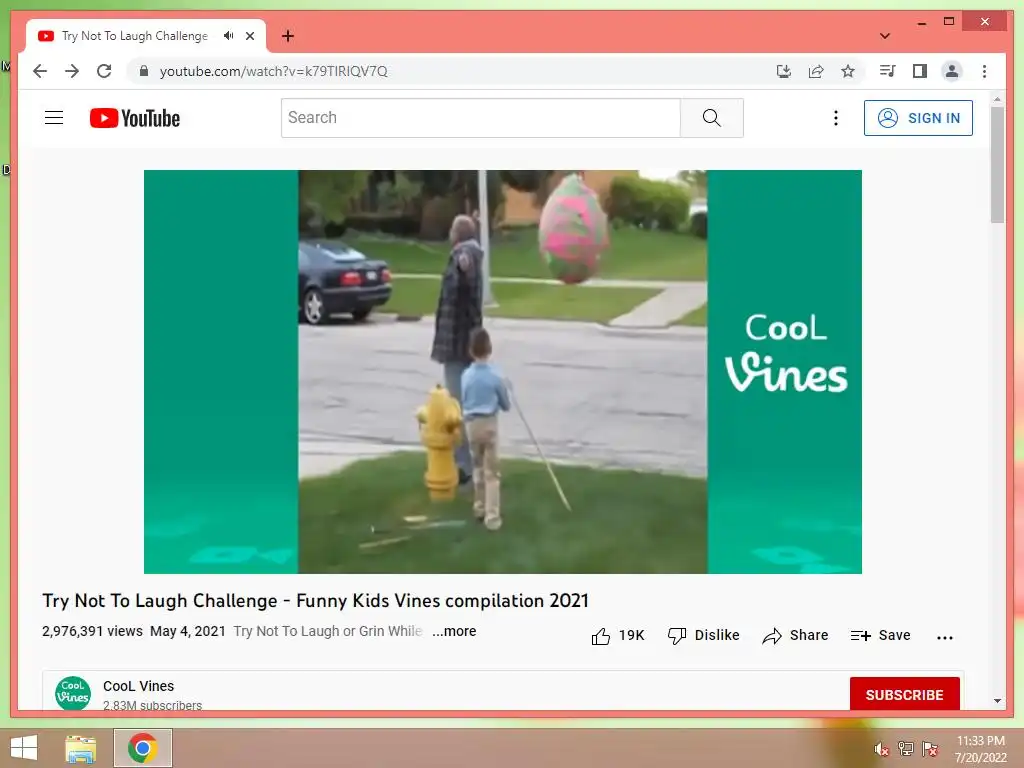Focus the YouTube Search input field

[481, 118]
